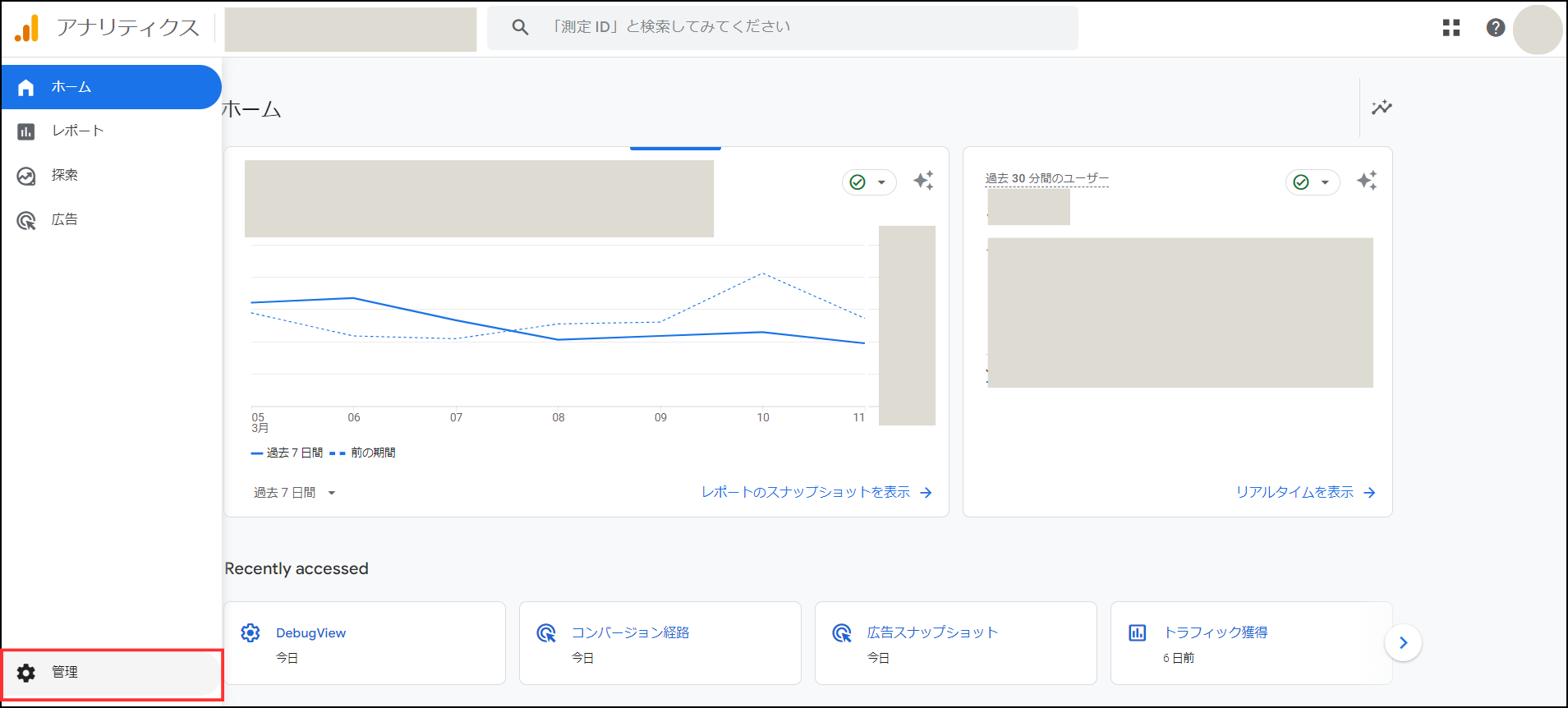1568x708 pixels.
Task: Expand the 過去 7 日間 date range dropdown
Action: [x=295, y=493]
